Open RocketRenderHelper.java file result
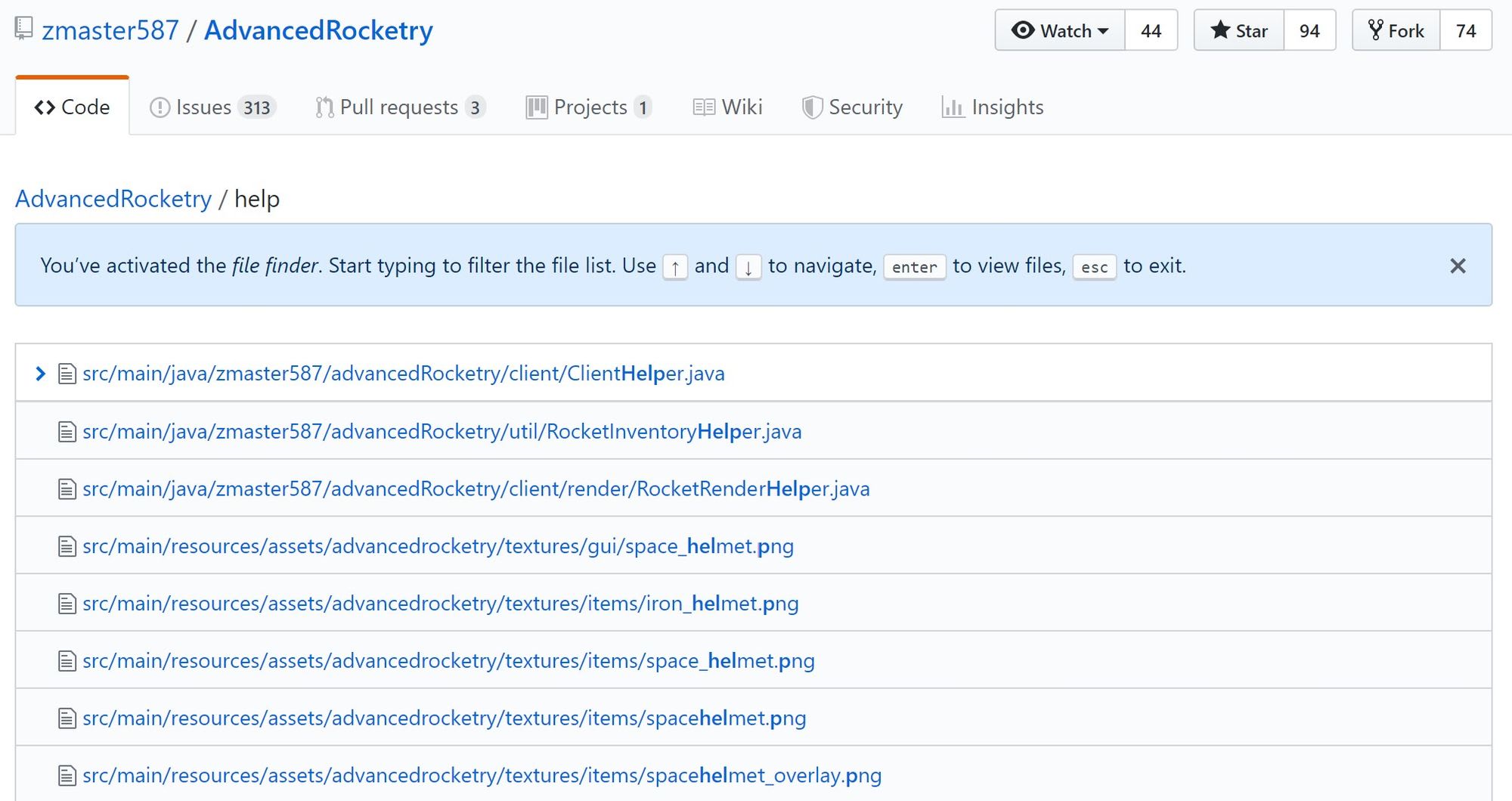The width and height of the screenshot is (1512, 801). 476,489
